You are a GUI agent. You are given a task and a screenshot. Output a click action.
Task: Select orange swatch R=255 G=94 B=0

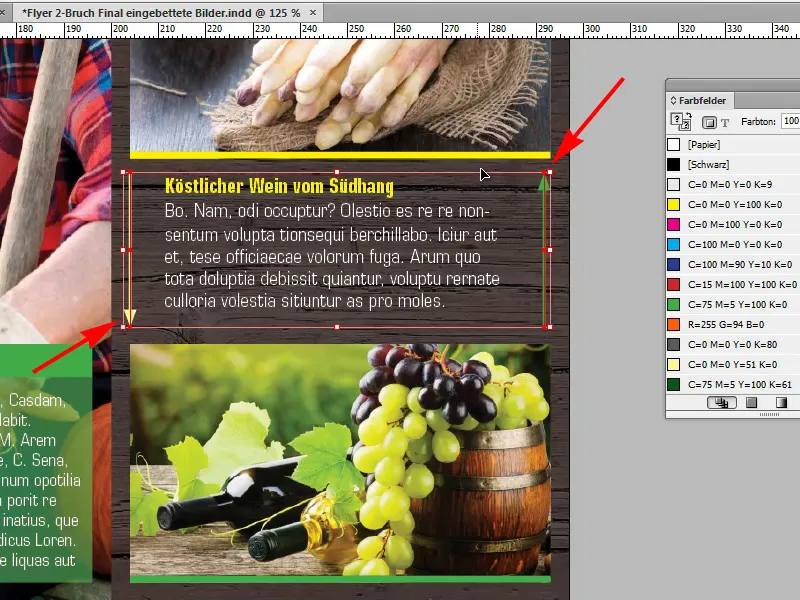coord(733,324)
